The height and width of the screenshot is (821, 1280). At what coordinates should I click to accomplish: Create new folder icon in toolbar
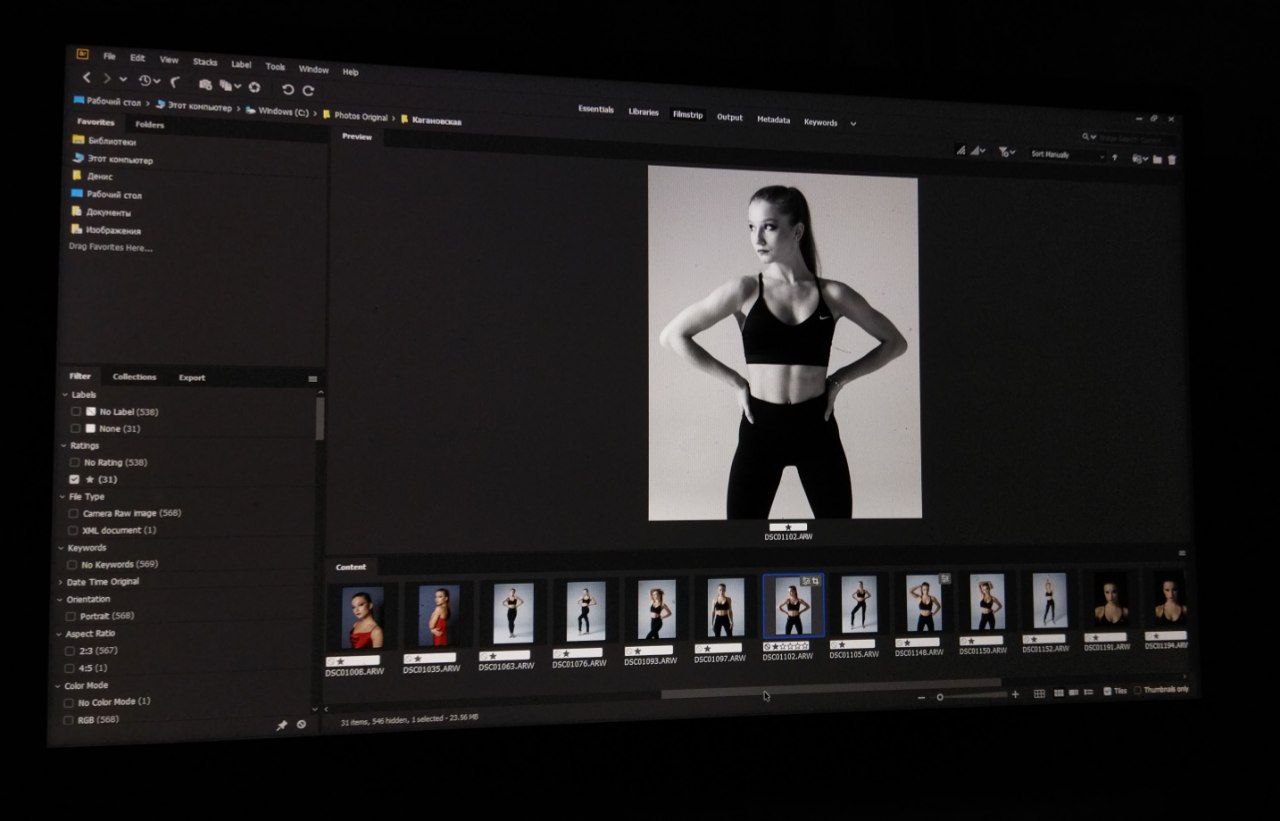point(1157,159)
